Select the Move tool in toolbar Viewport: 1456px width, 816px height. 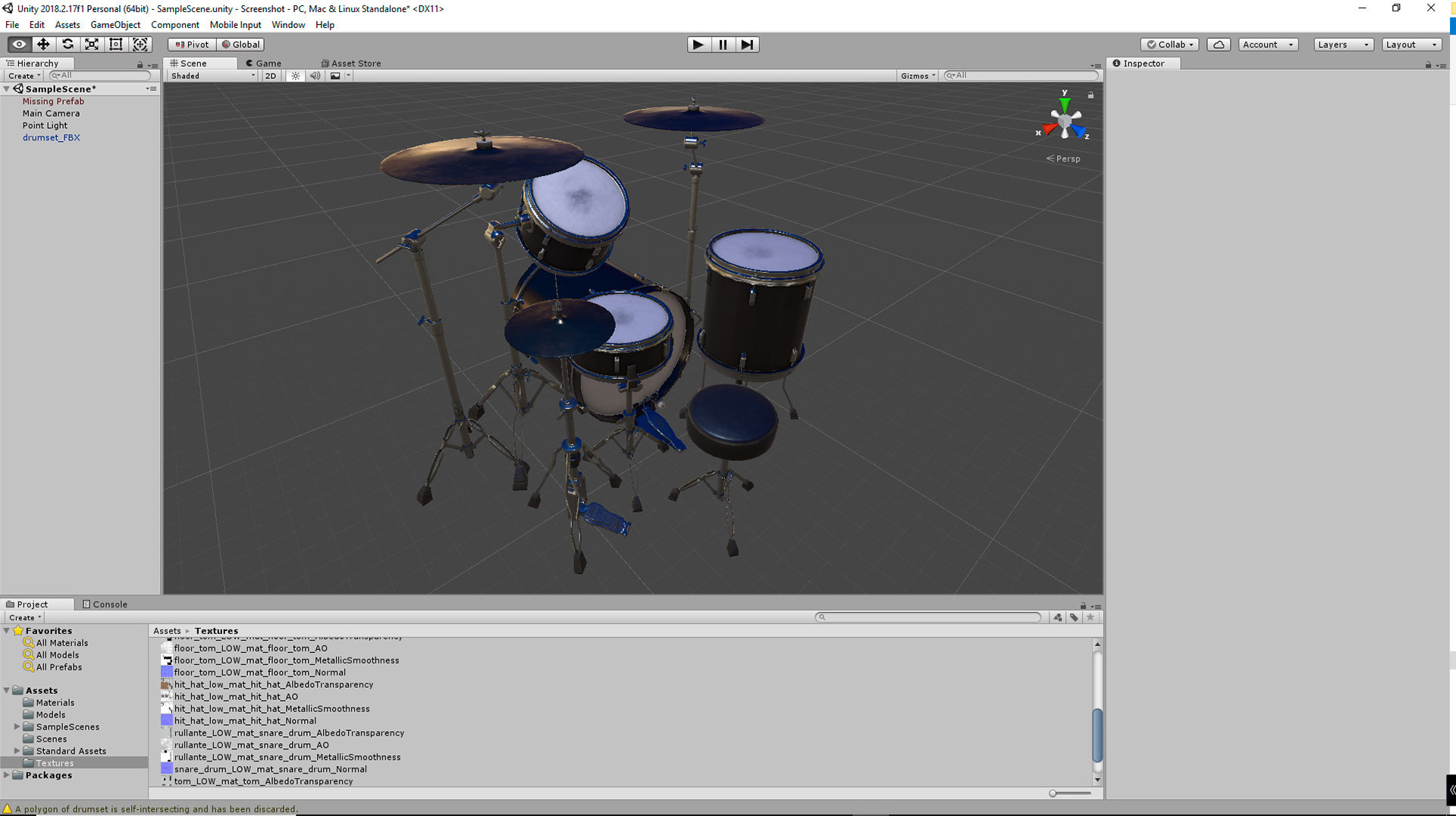point(43,45)
